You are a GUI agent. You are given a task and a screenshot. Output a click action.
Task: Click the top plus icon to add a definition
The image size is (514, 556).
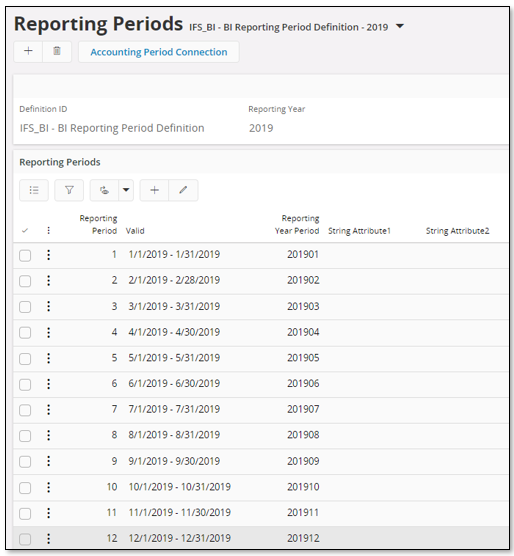28,51
